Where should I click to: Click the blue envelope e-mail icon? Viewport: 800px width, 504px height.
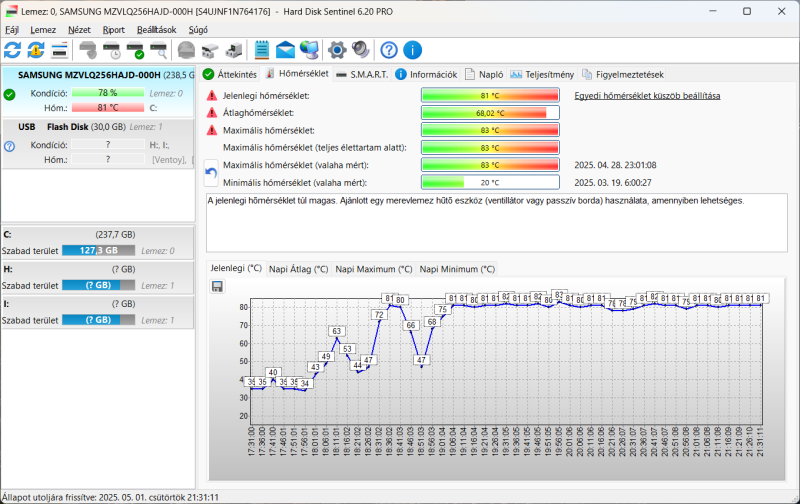click(285, 50)
